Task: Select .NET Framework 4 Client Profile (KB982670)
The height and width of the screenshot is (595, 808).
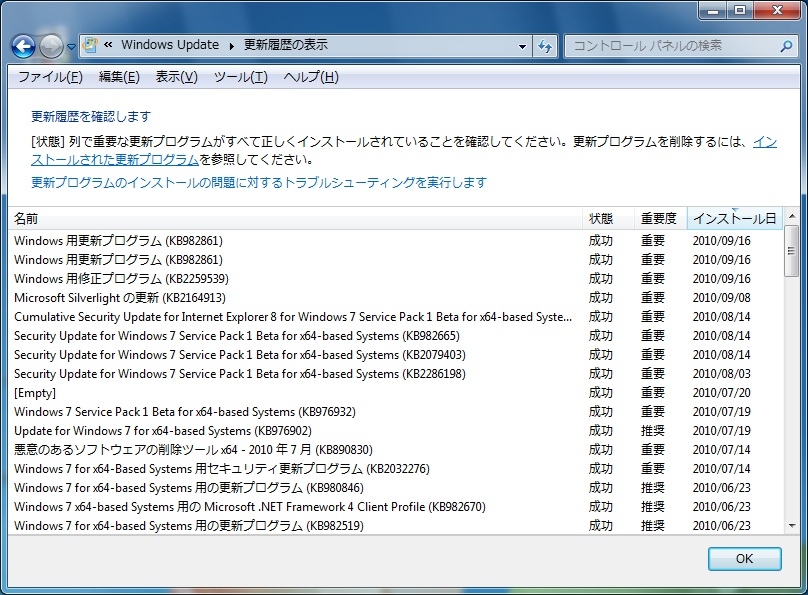Action: pos(396,507)
